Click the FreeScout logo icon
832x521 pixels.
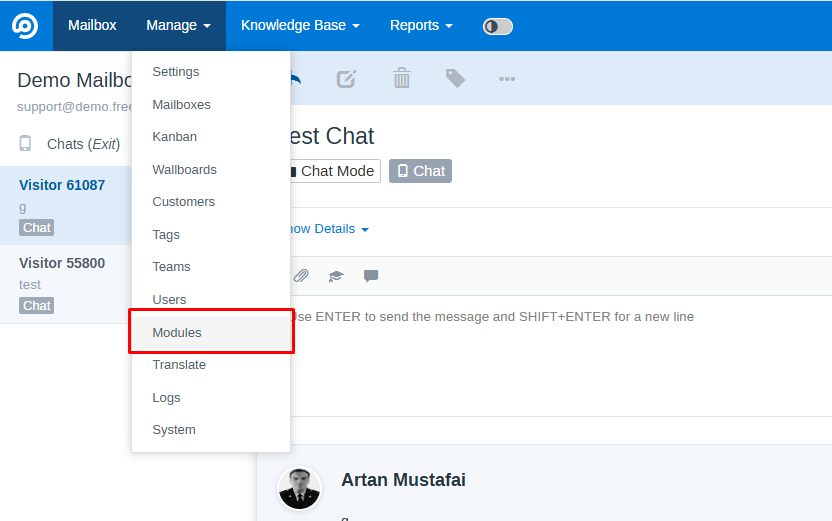tap(25, 25)
